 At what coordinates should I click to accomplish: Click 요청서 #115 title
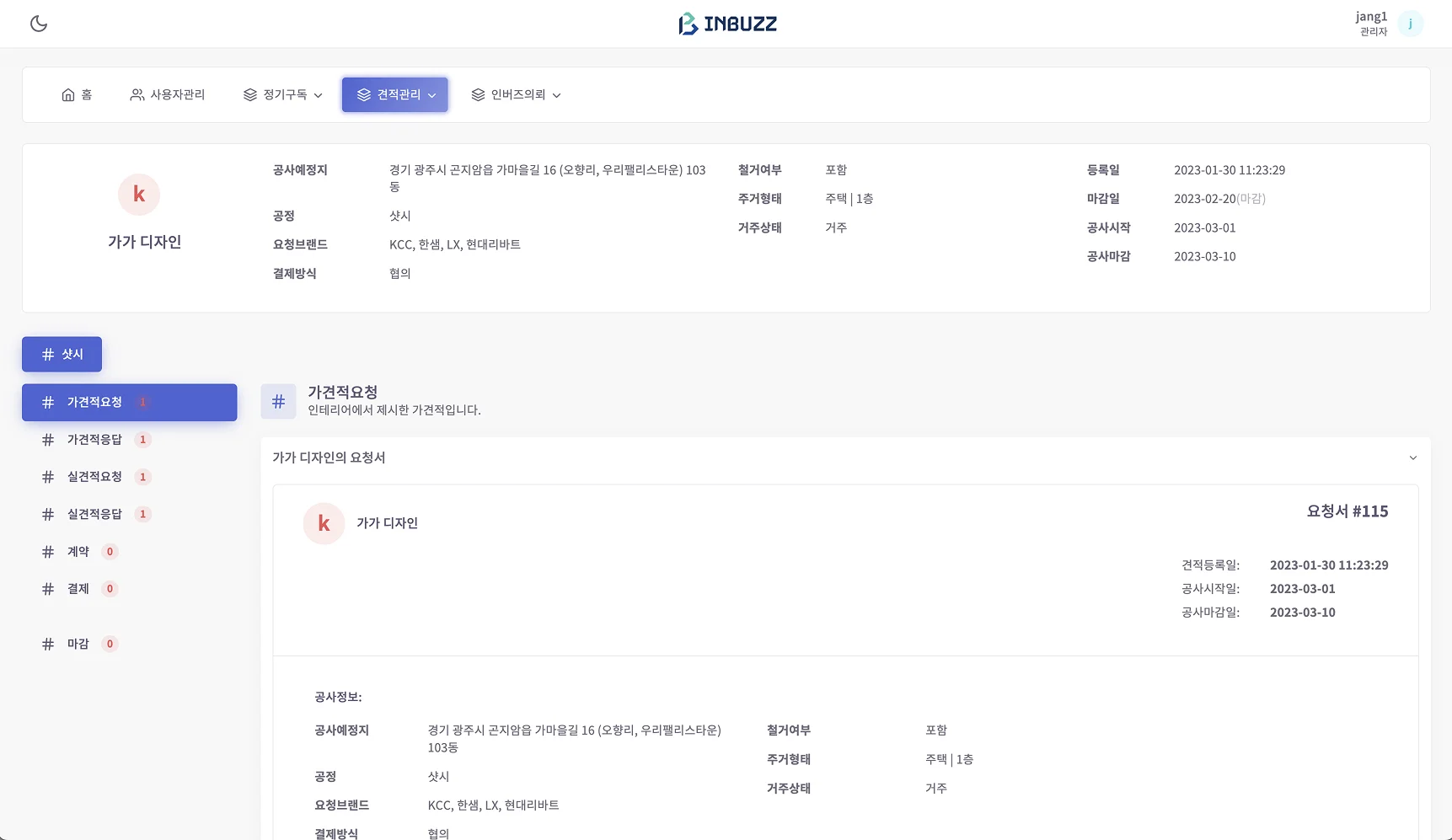click(x=1348, y=511)
